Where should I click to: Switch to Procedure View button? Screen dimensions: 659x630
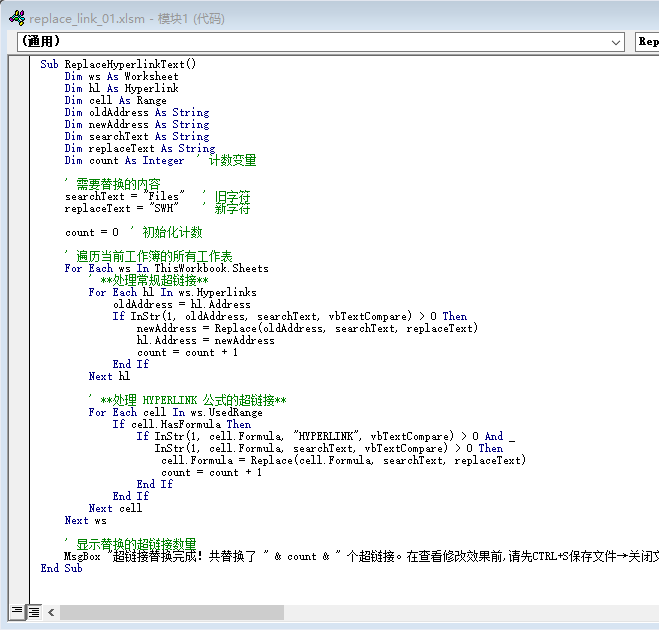(x=17, y=610)
